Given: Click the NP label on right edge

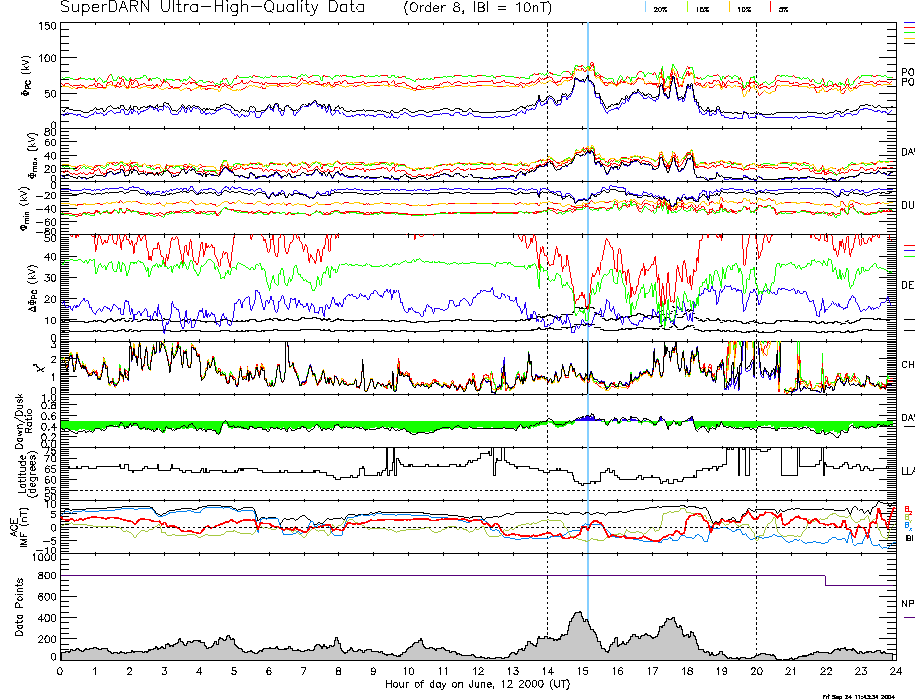Looking at the screenshot, I should coord(906,605).
